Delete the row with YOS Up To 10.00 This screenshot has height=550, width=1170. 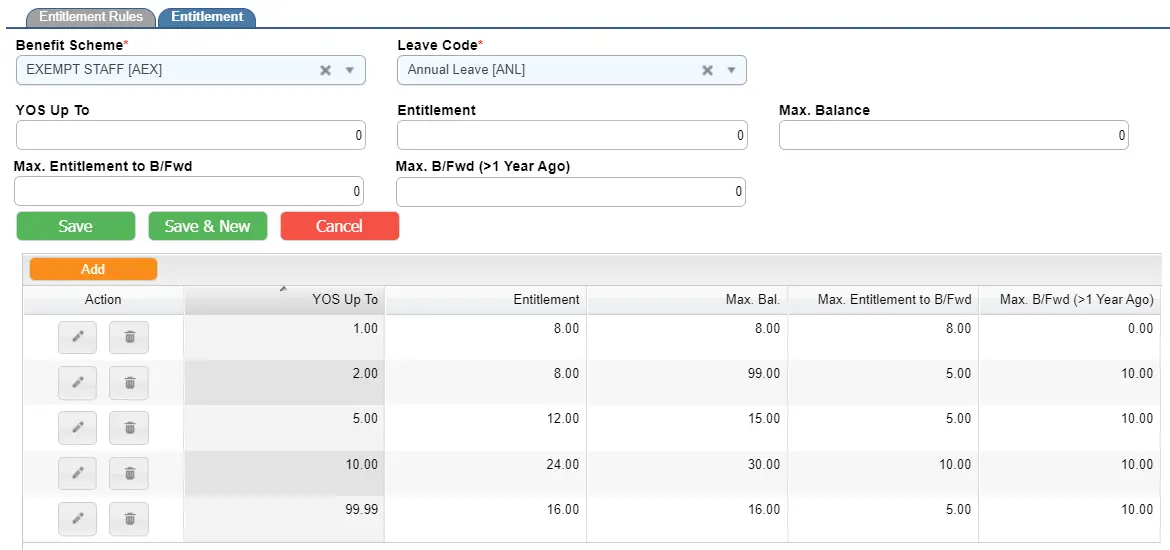tap(129, 473)
